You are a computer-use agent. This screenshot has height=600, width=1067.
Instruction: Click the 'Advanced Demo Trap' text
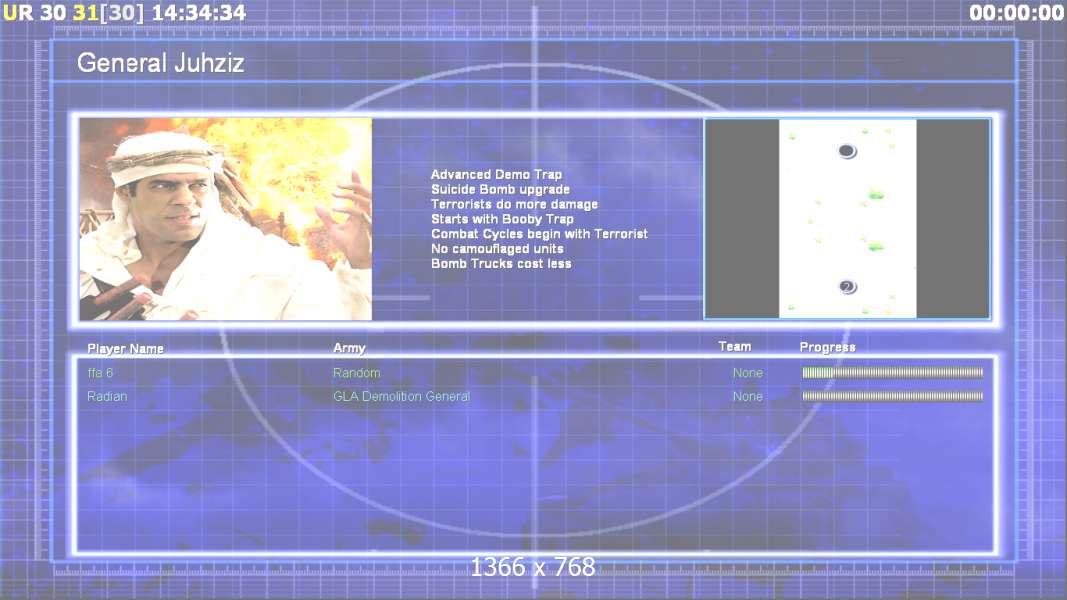coord(496,174)
